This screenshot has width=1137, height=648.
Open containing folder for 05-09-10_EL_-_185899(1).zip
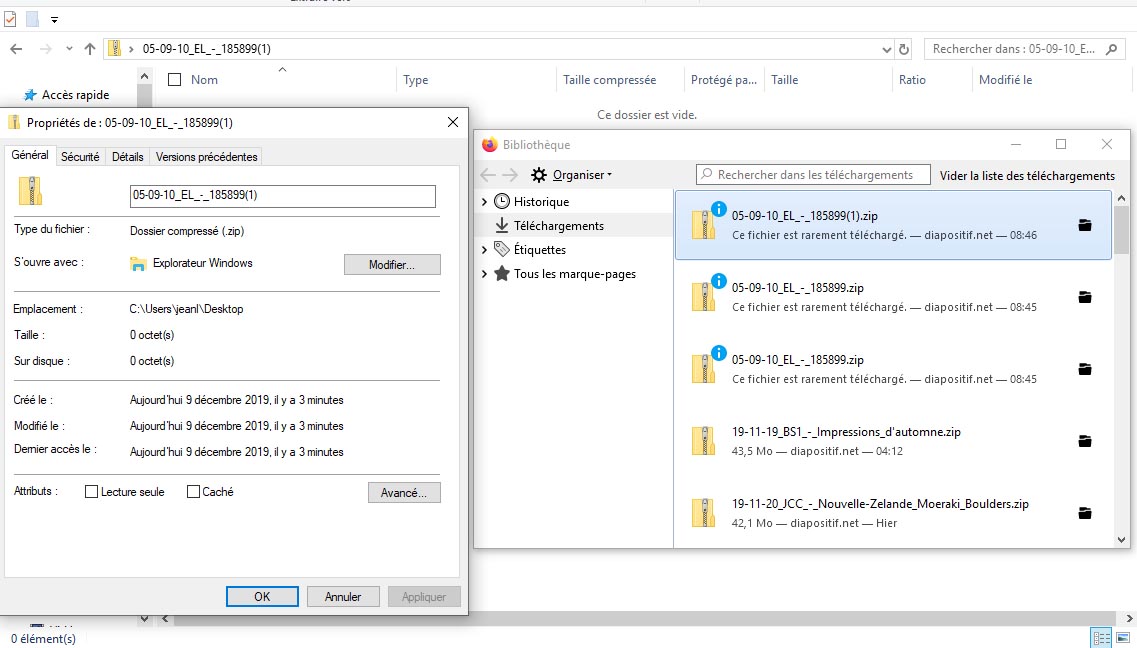coord(1084,225)
